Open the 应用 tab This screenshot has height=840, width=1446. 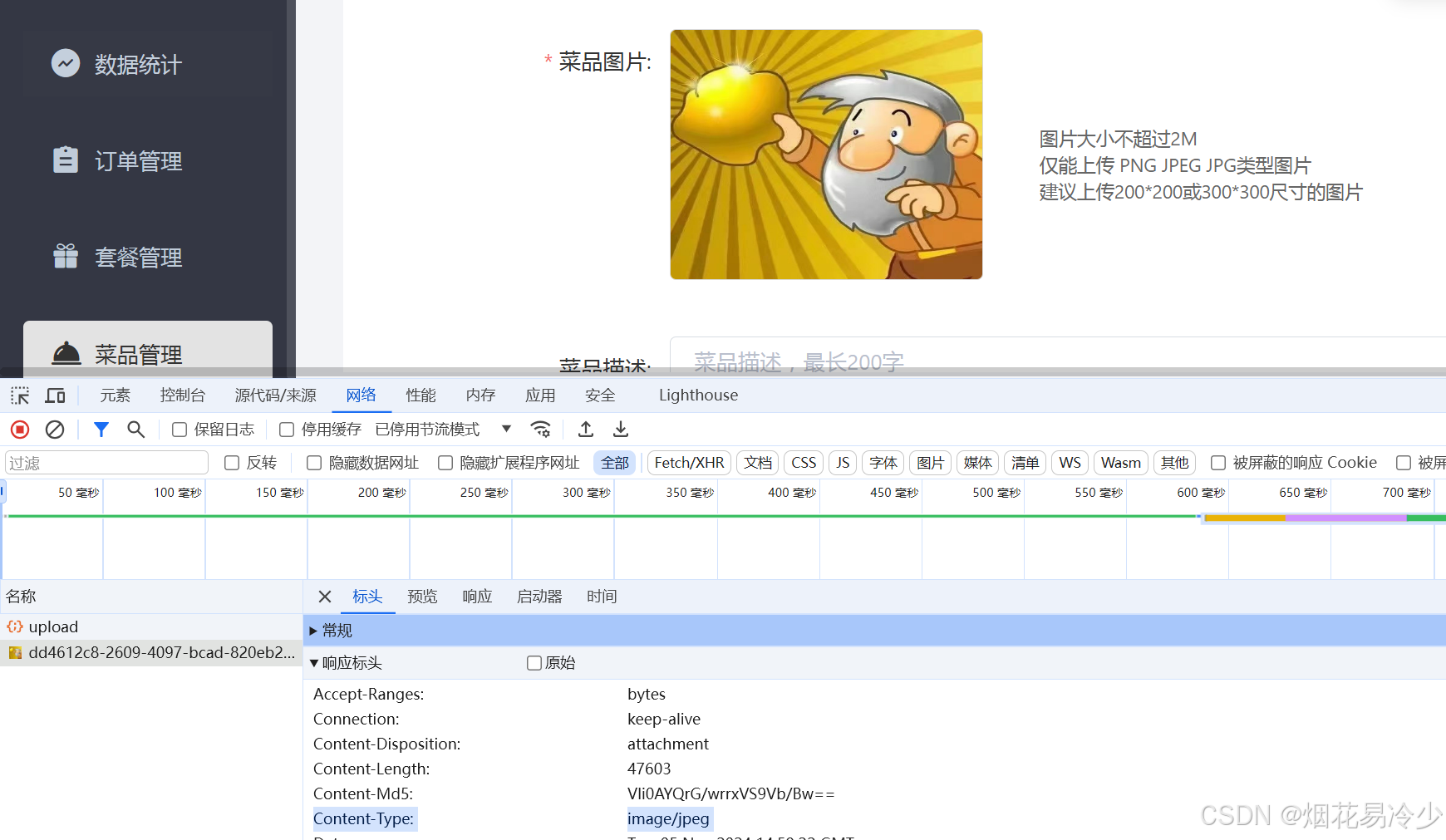(x=540, y=395)
